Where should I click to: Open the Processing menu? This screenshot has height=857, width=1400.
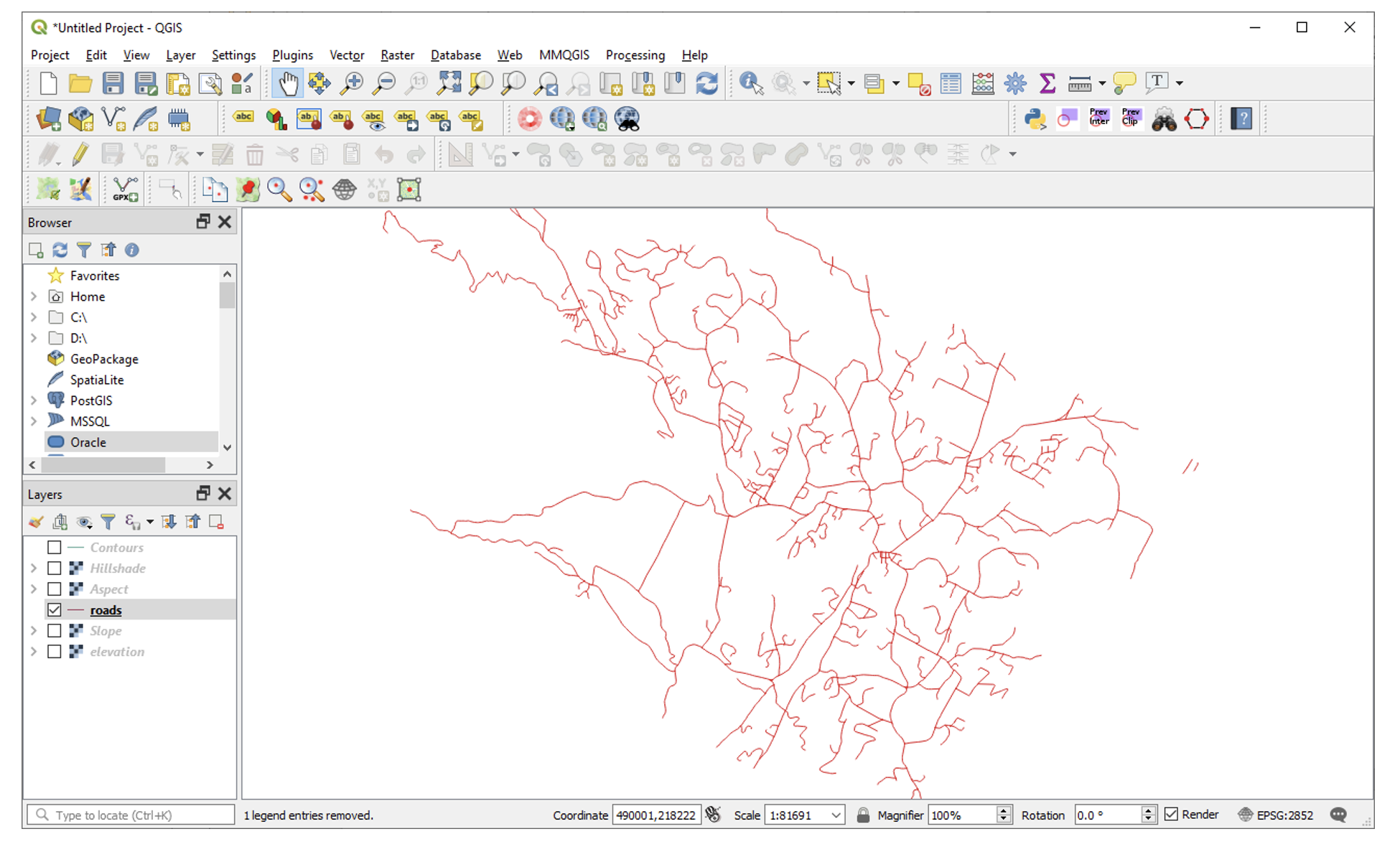point(635,55)
